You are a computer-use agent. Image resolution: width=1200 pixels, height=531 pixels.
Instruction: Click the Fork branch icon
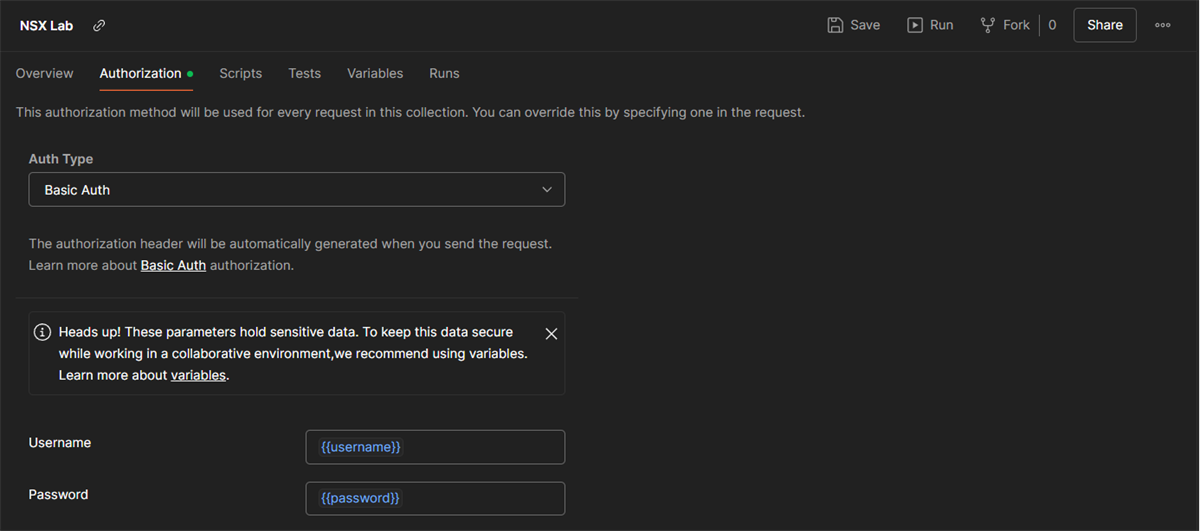point(988,25)
